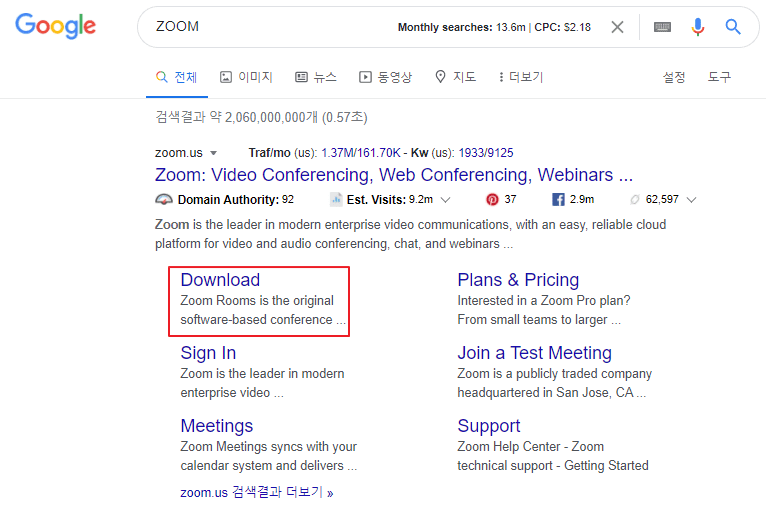Click the Est. Visits: 9.2m label

tap(390, 199)
